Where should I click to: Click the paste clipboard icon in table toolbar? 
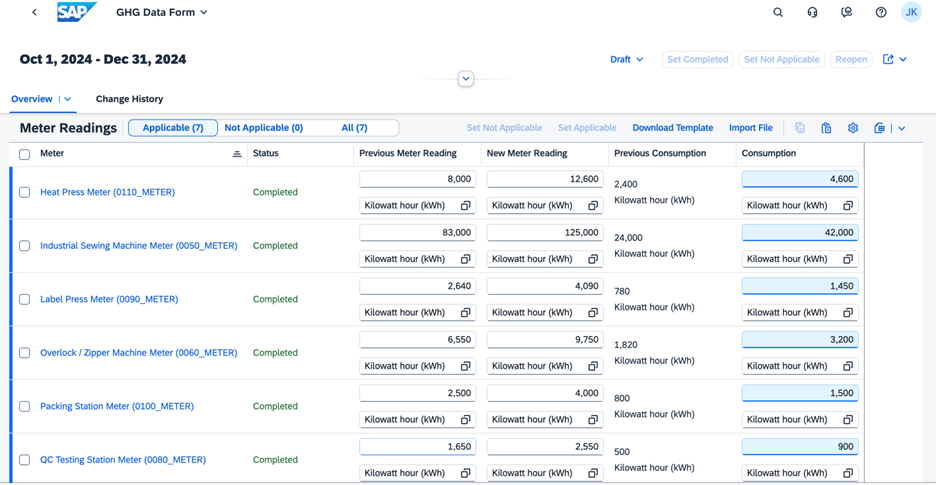(x=826, y=128)
